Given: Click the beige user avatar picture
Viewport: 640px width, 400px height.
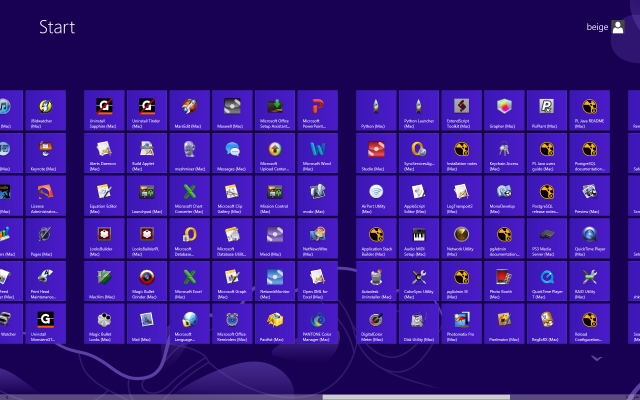Looking at the screenshot, I should click(x=618, y=27).
